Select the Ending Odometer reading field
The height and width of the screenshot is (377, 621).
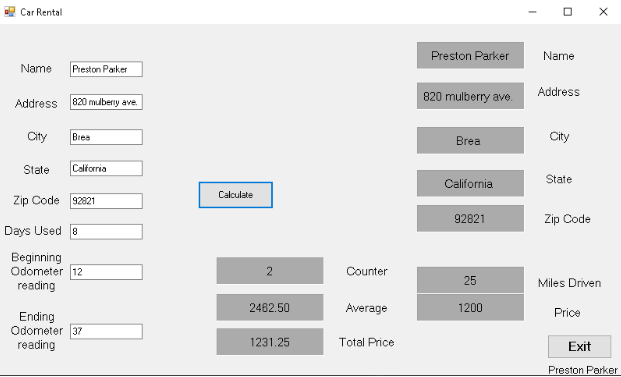point(106,331)
